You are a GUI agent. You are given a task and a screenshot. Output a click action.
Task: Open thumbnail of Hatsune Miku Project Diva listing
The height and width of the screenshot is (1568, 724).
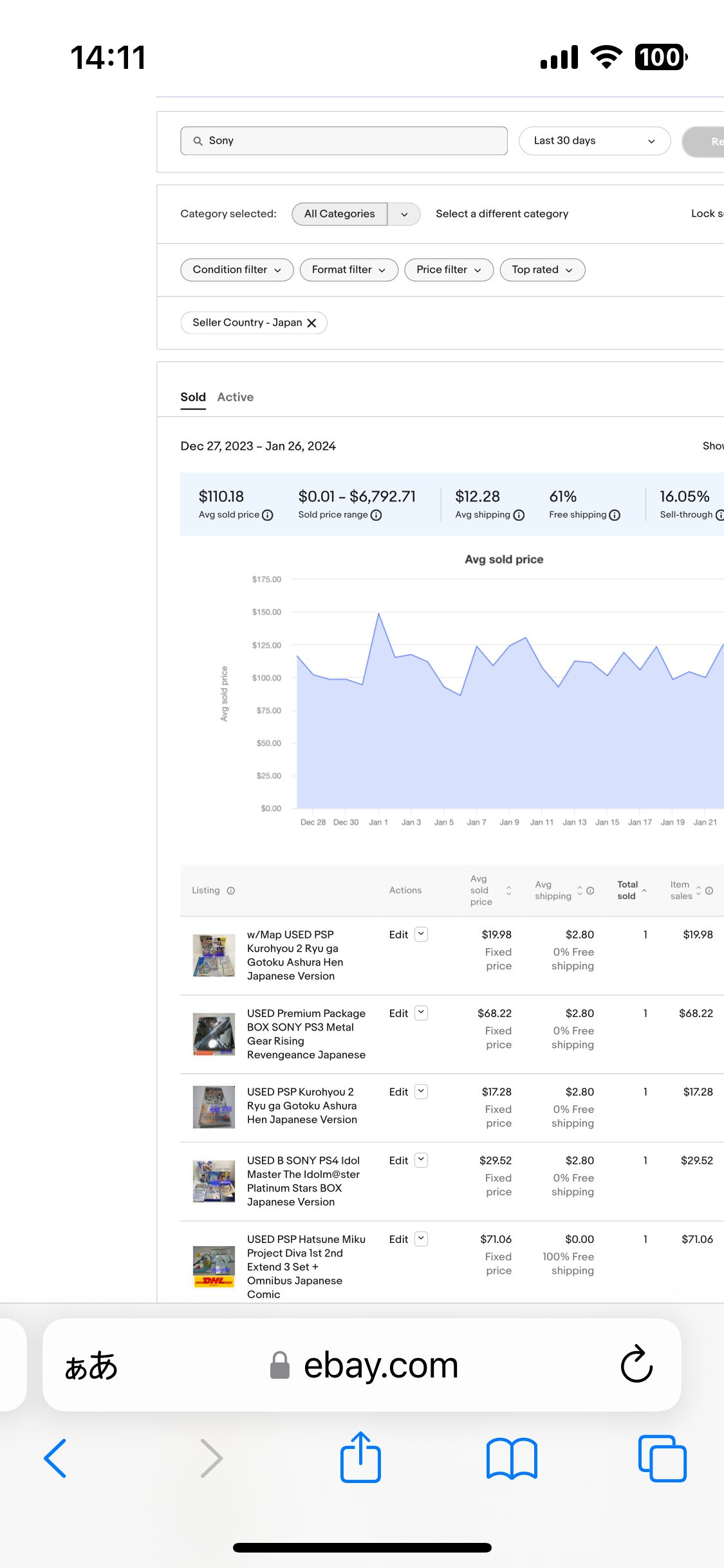click(214, 1267)
